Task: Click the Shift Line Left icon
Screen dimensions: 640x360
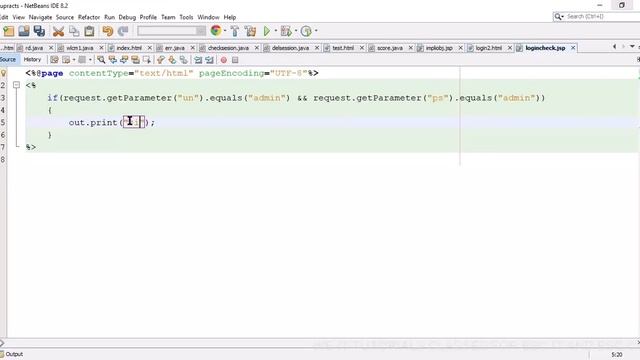Action: [x=198, y=60]
